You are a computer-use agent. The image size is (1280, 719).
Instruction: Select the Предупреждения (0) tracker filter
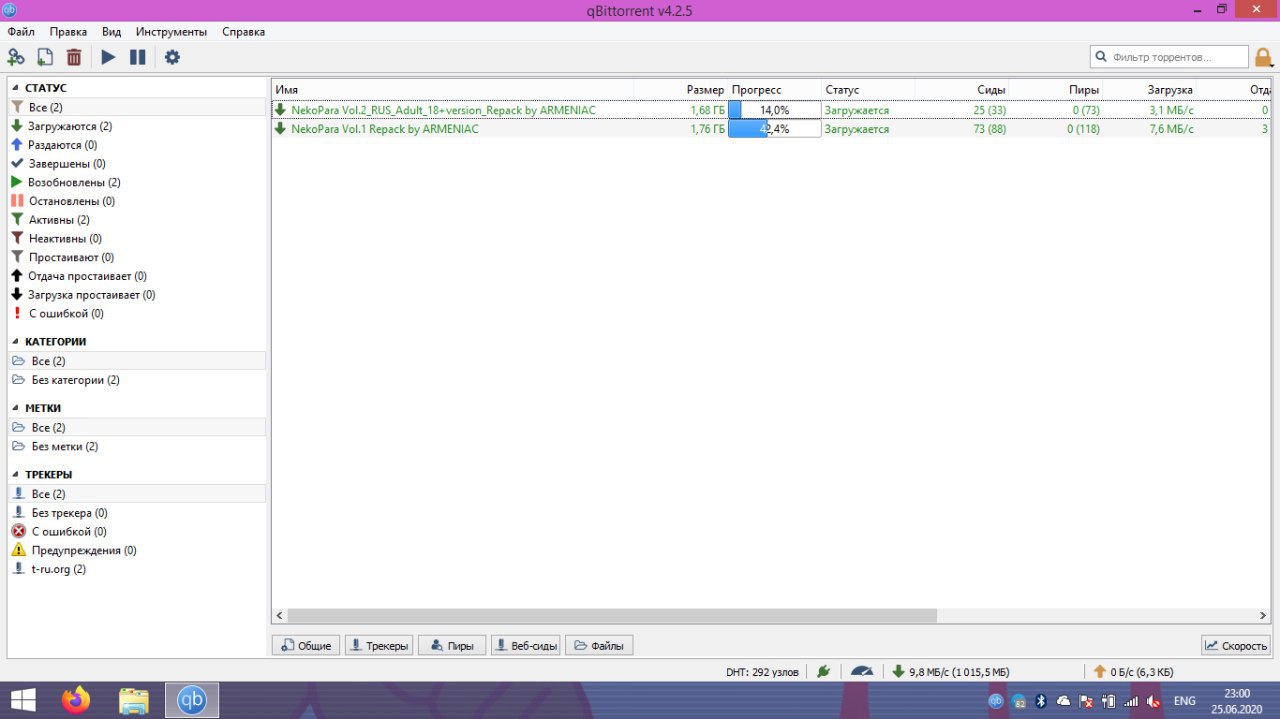click(x=137, y=551)
